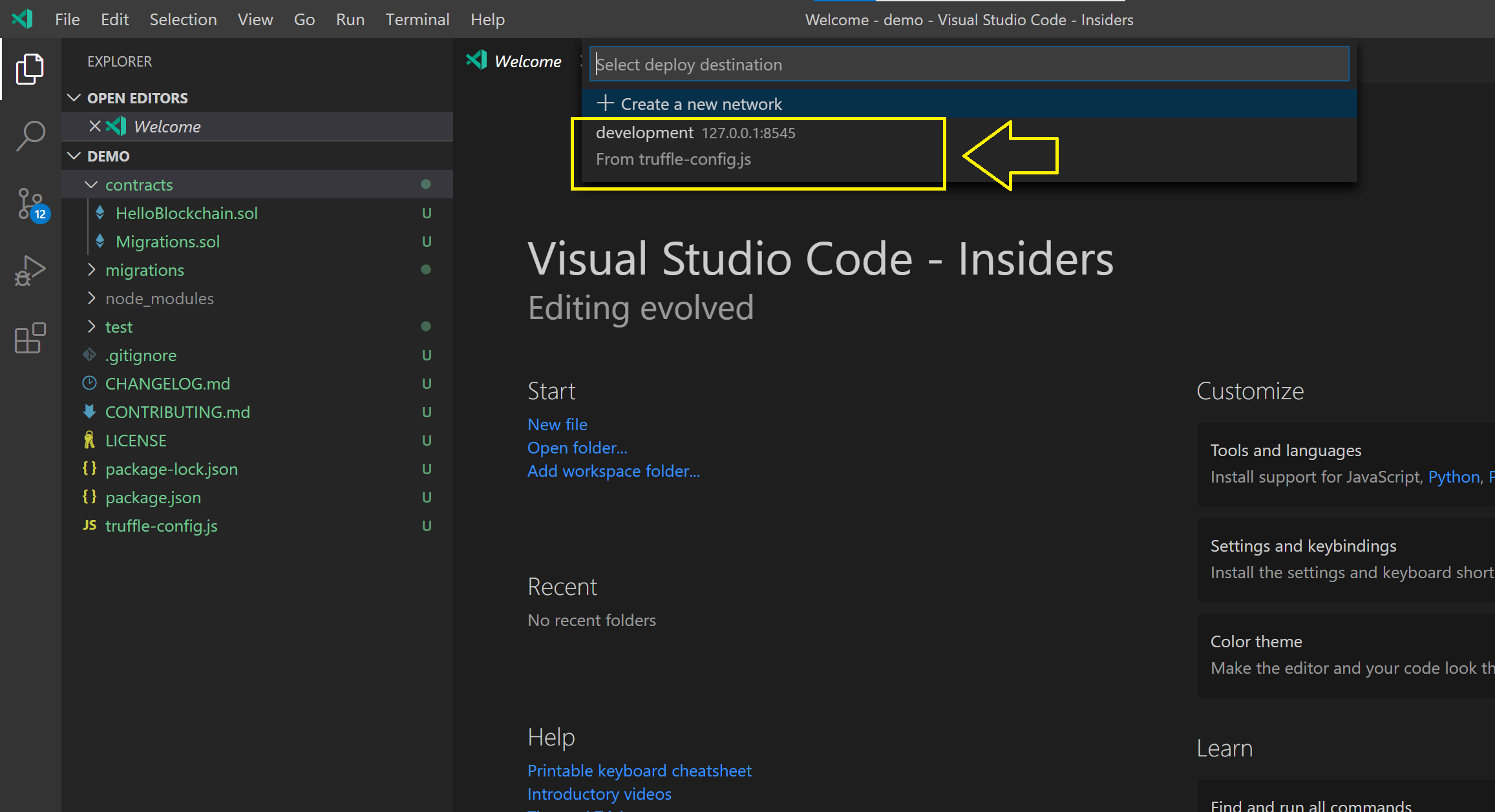Image resolution: width=1495 pixels, height=812 pixels.
Task: Open the Run menu
Action: (x=350, y=19)
